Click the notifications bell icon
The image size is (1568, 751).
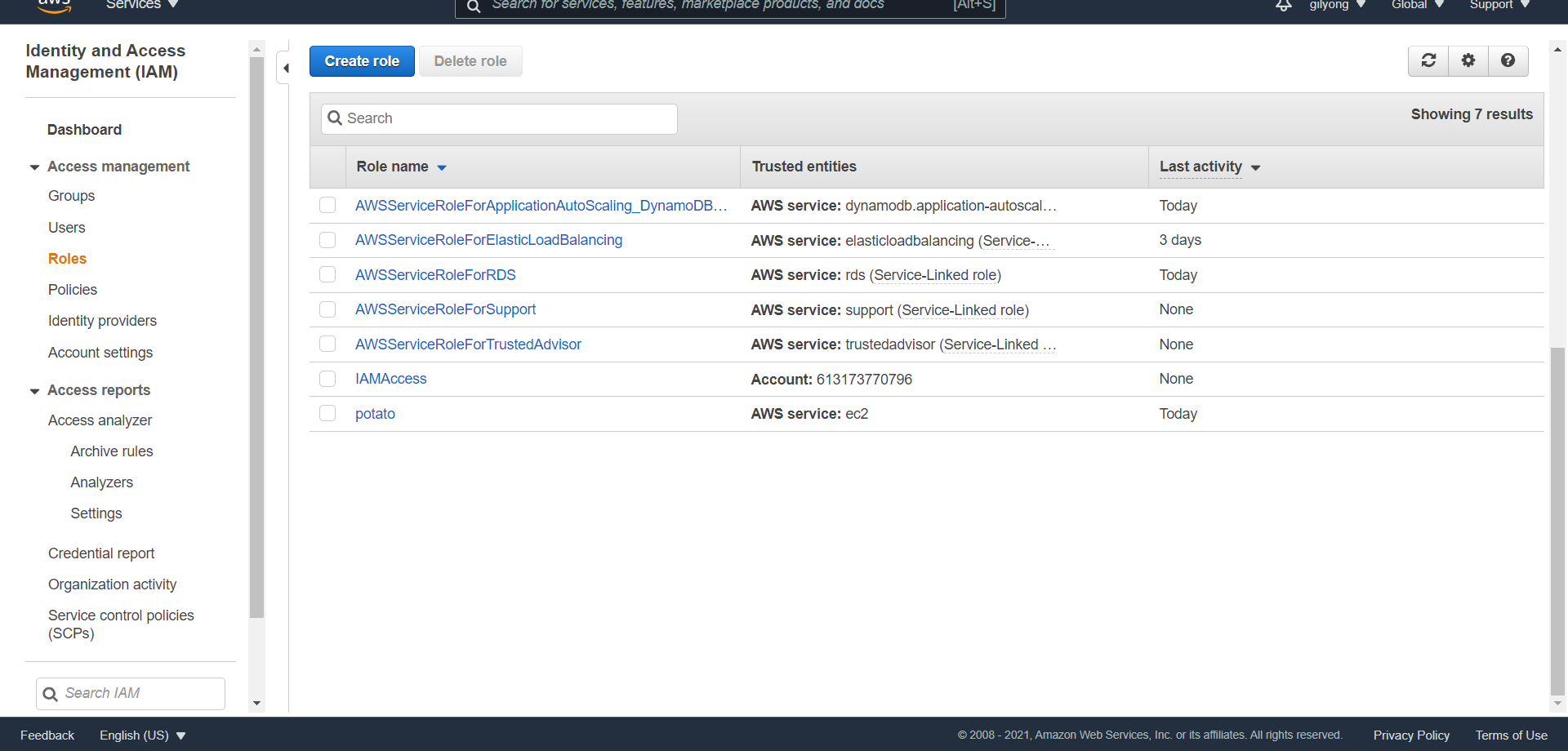[1284, 5]
